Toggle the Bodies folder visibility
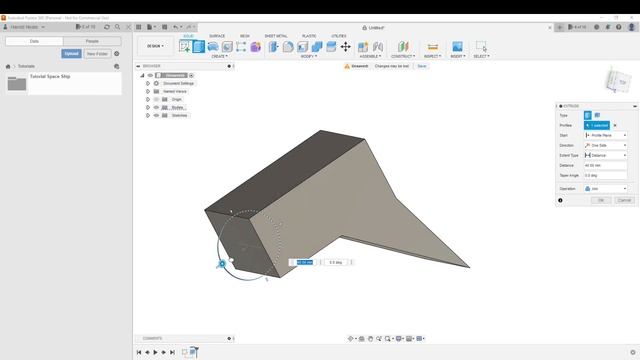 click(156, 107)
